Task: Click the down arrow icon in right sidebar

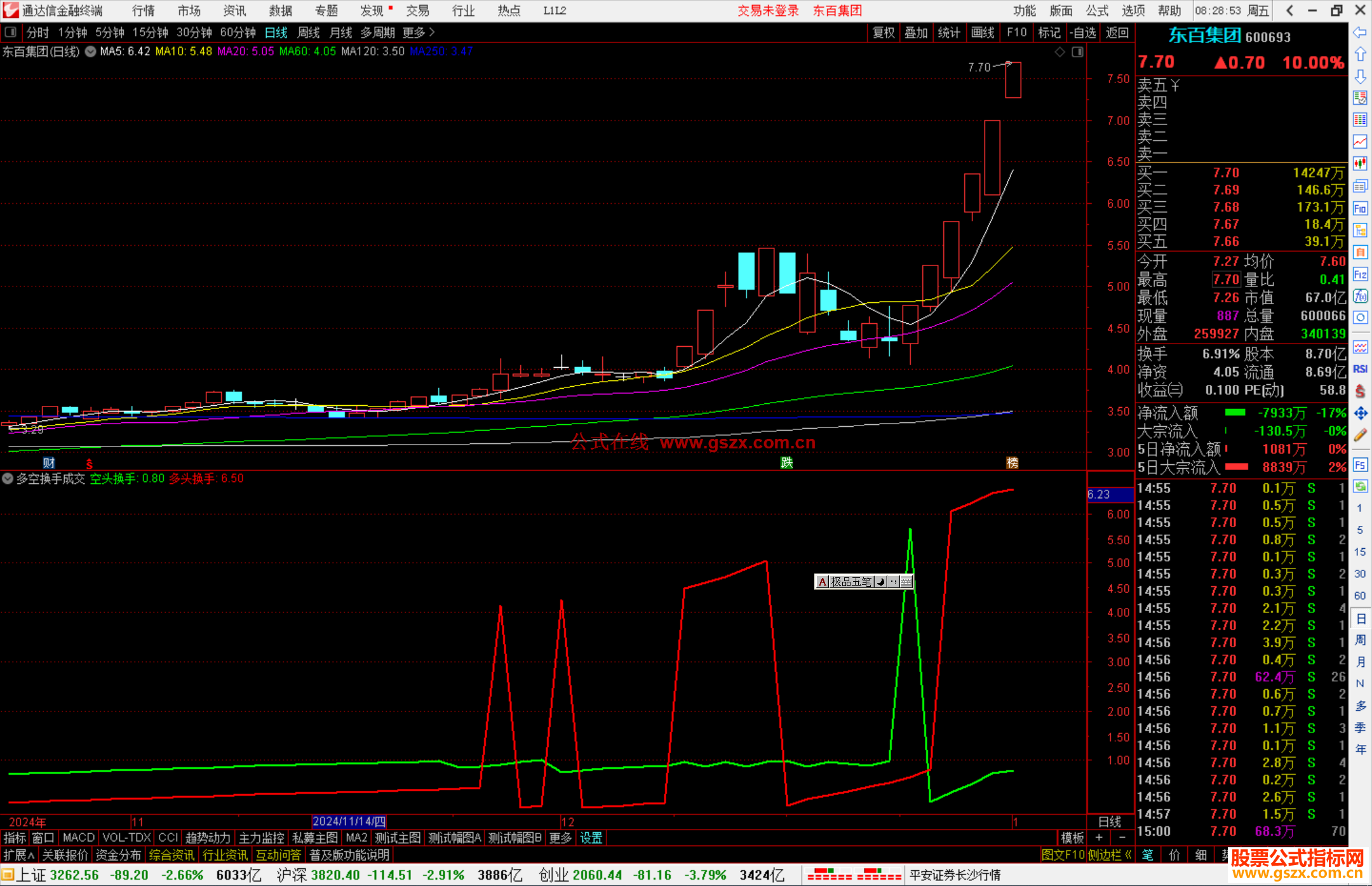Action: pos(1360,76)
